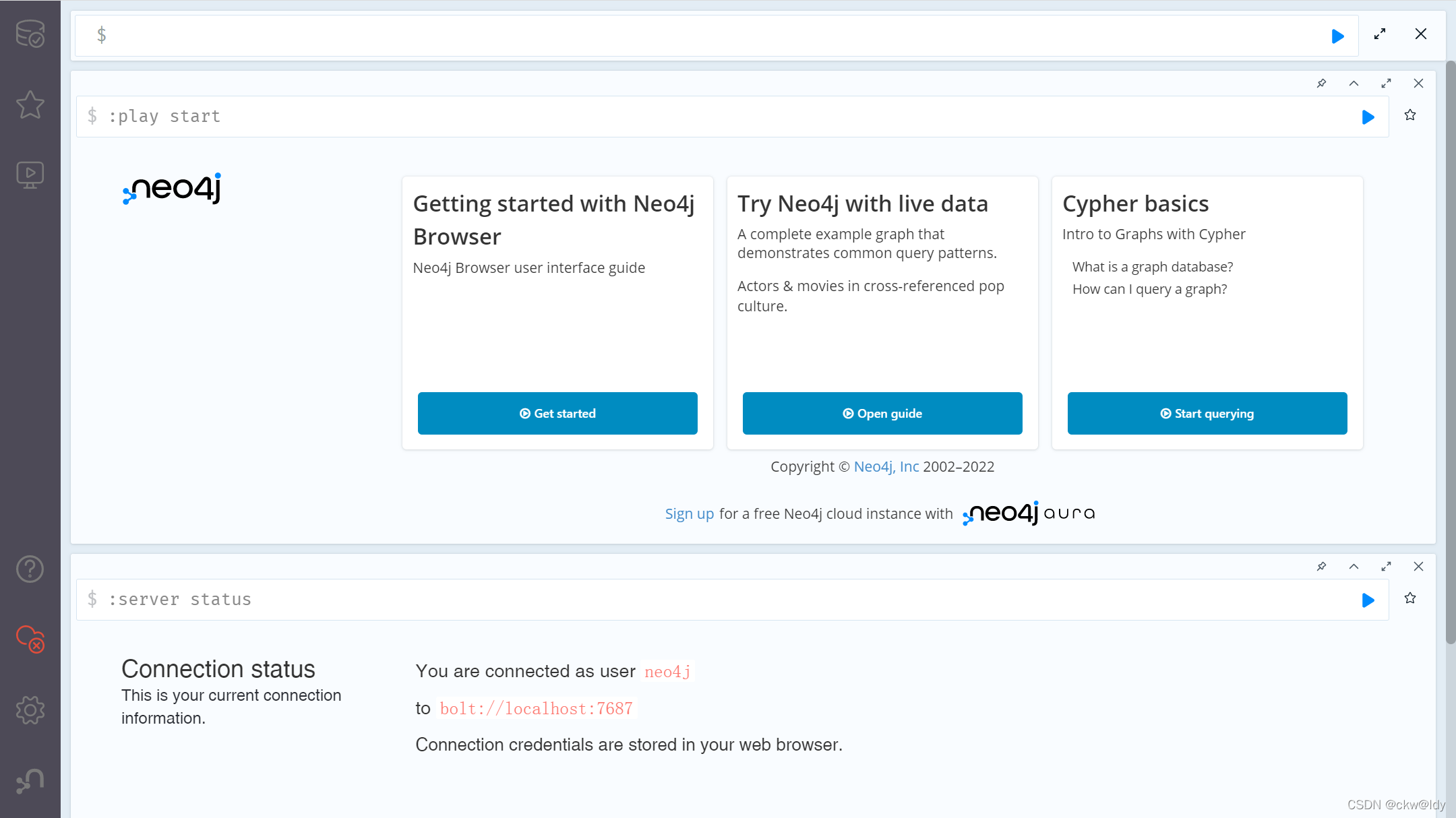Follow the Sign up link
This screenshot has height=818, width=1456.
click(x=689, y=513)
